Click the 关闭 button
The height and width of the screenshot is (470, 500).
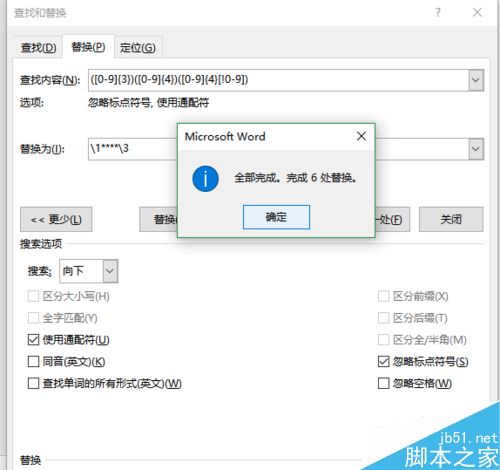tap(451, 219)
